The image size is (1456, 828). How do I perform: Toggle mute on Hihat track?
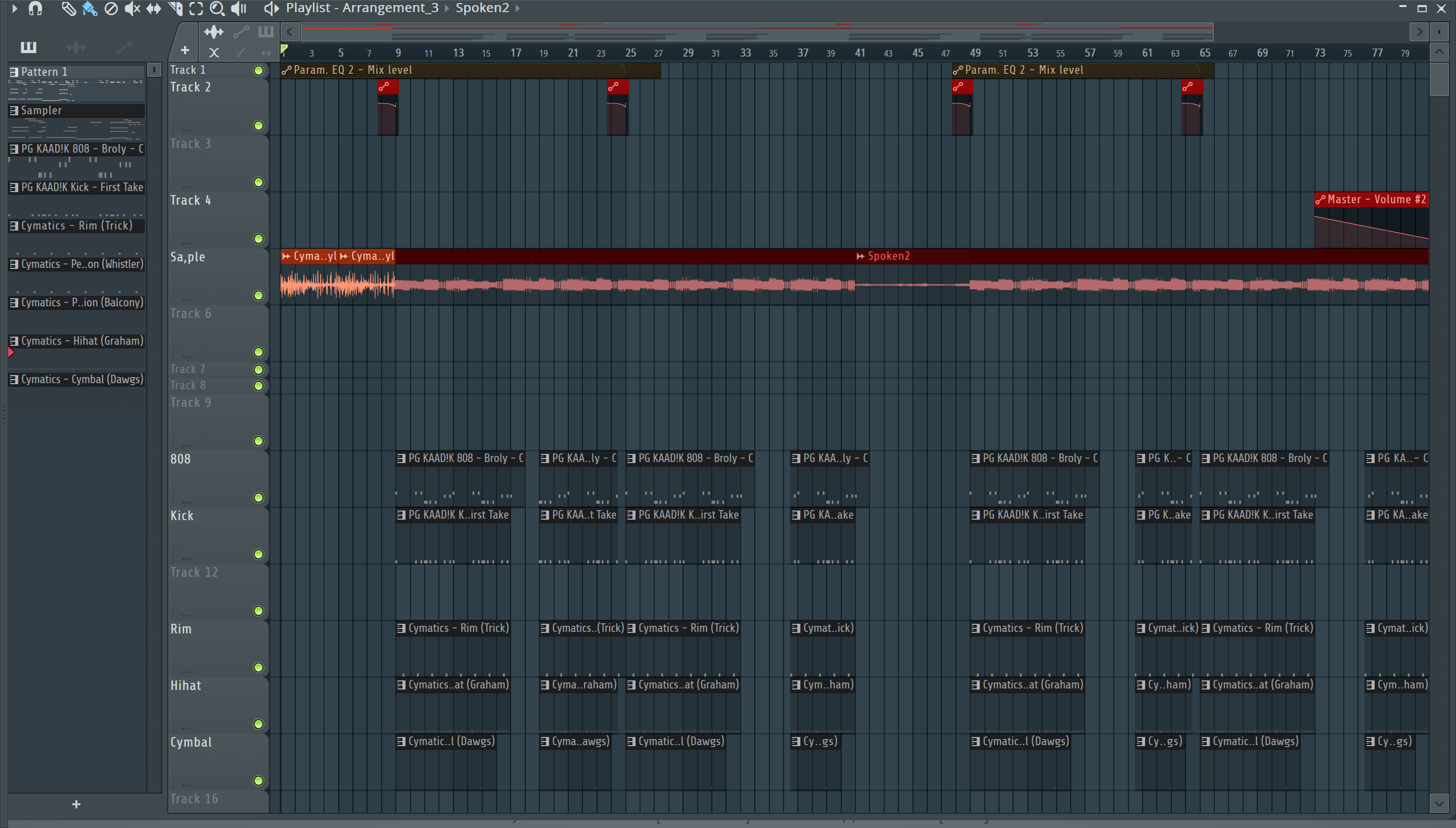259,724
